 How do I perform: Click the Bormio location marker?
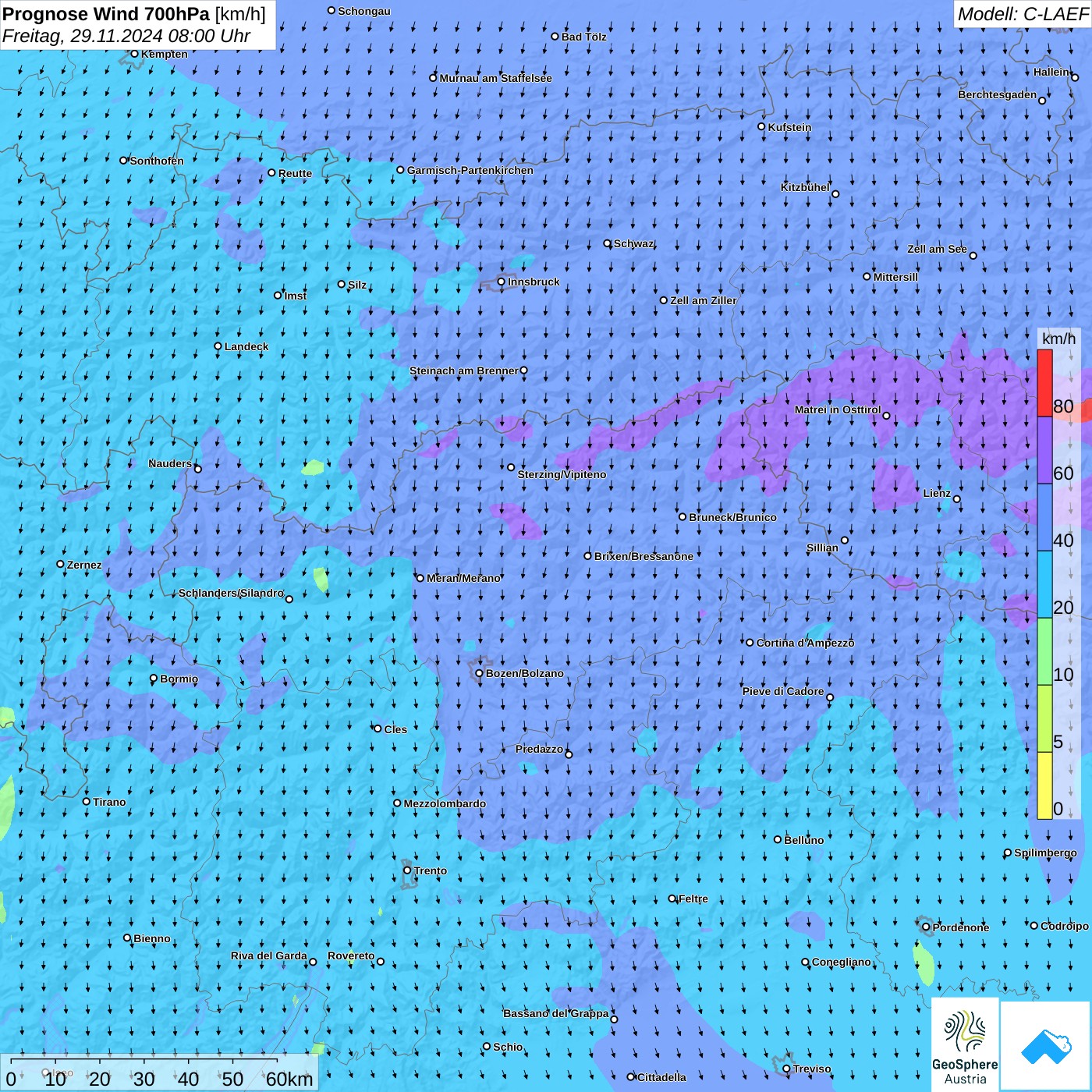154,679
